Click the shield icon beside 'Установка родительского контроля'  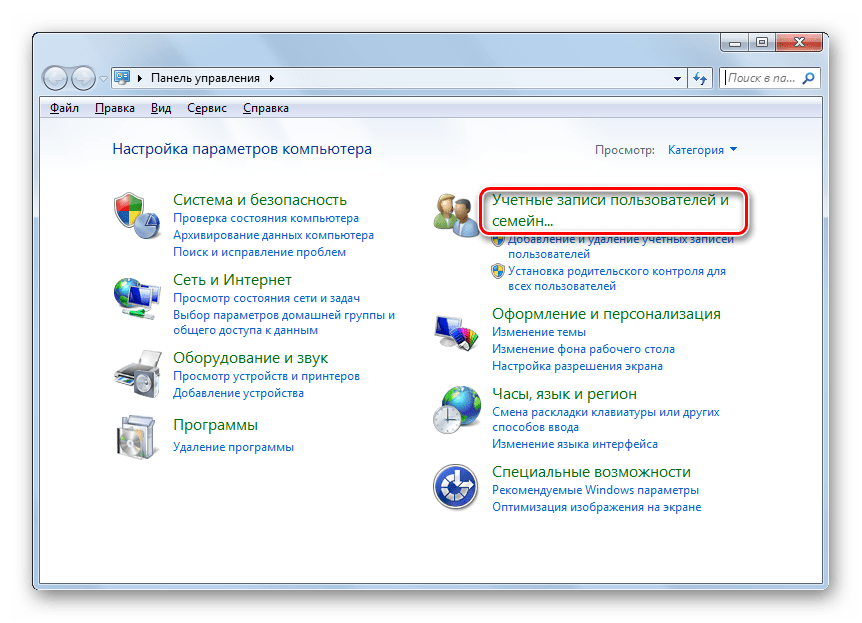coord(498,271)
